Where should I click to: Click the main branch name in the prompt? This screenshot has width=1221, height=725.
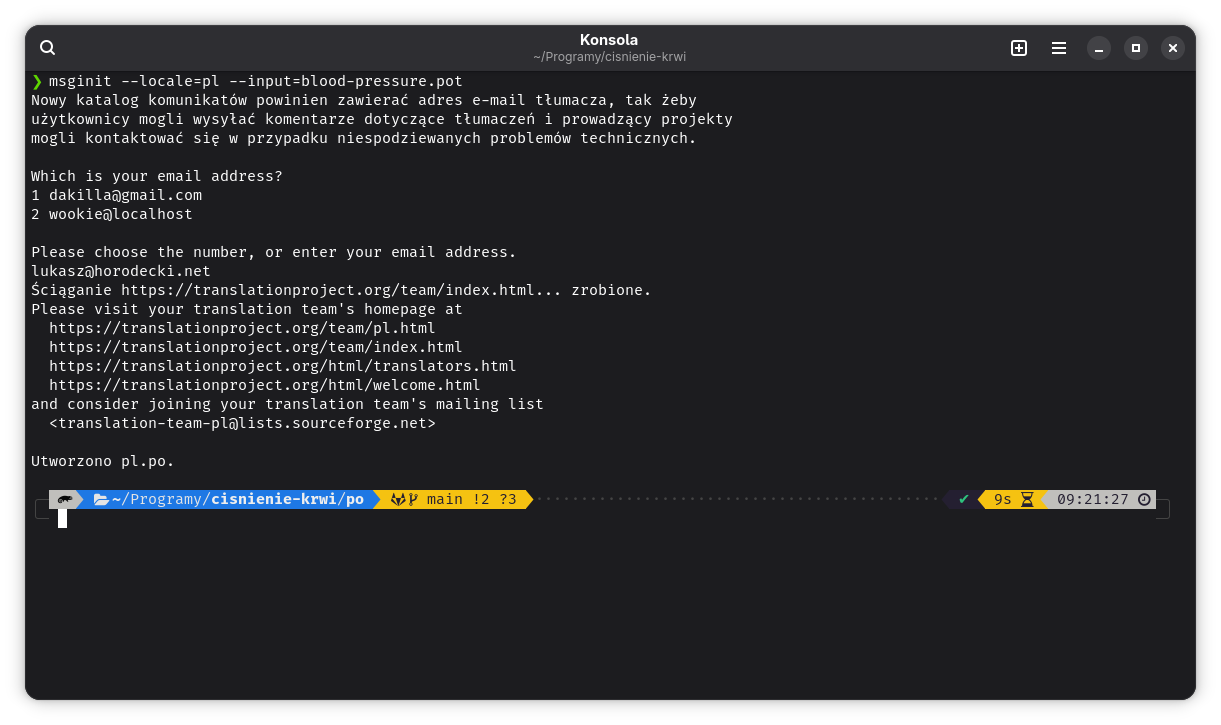[x=445, y=499]
